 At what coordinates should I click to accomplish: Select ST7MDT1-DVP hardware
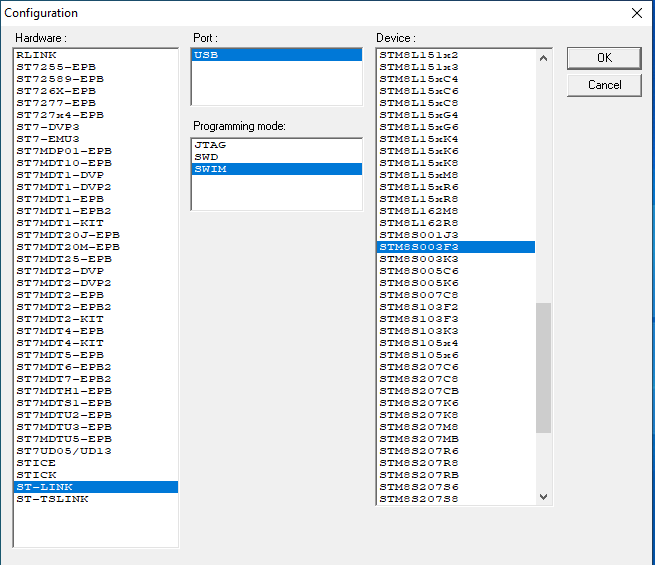96,175
